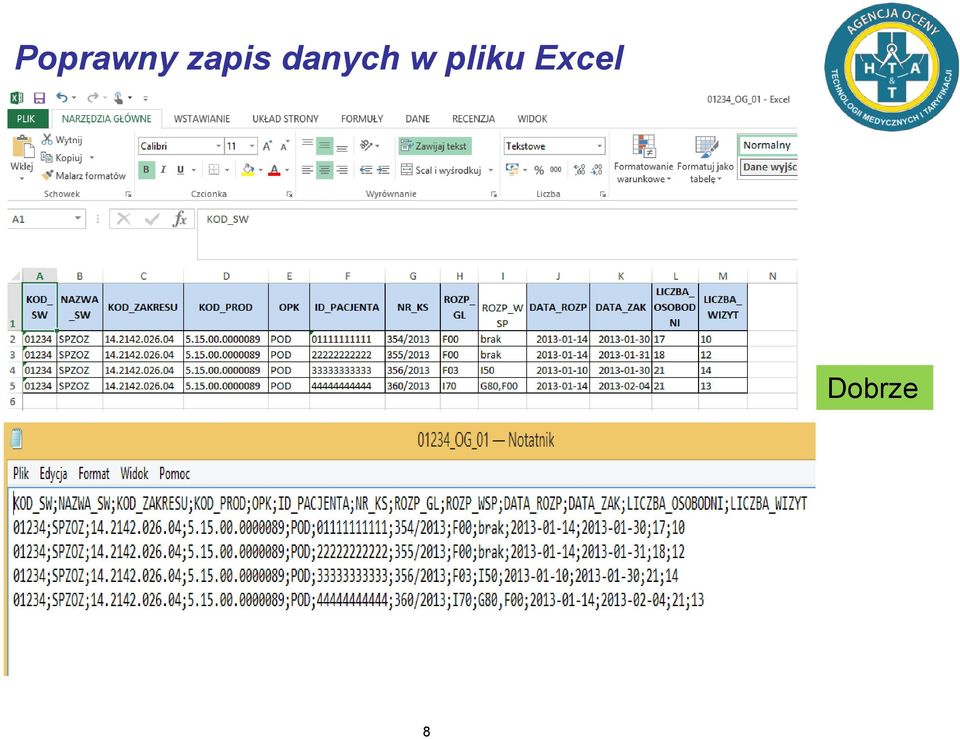
Task: Toggle Bold formatting
Action: [x=146, y=170]
